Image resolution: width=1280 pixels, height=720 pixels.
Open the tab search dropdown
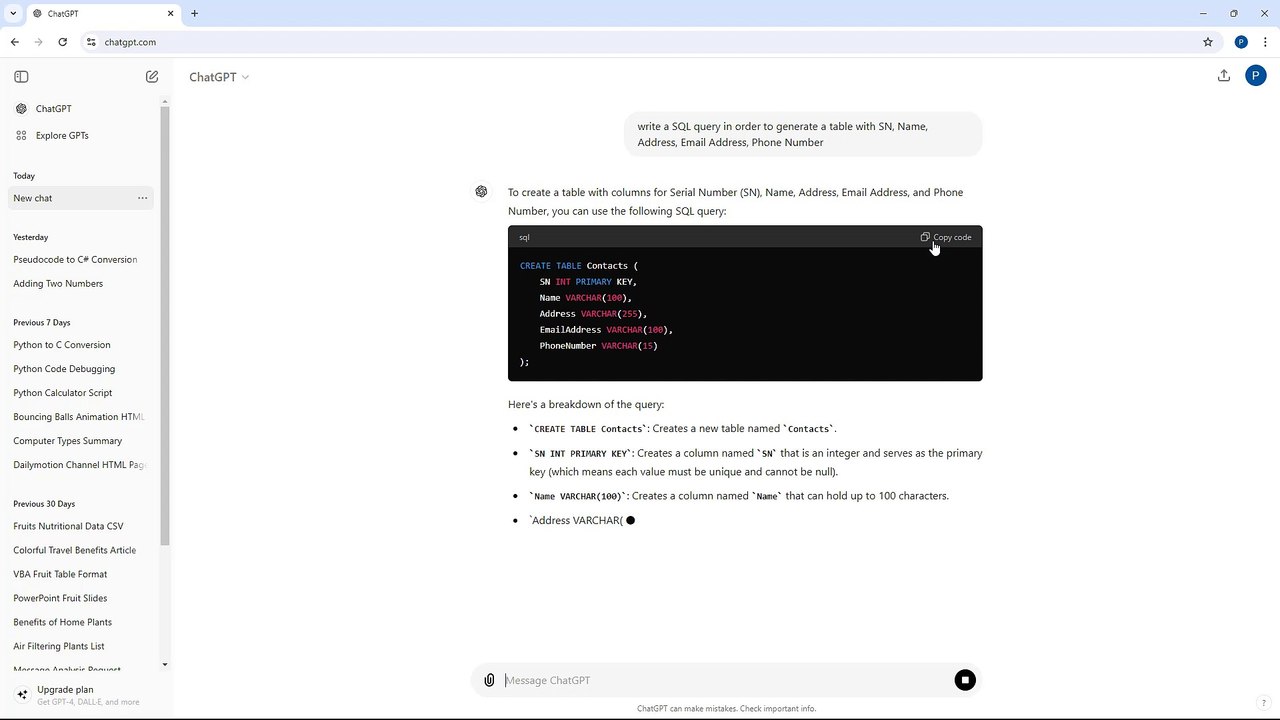pos(13,14)
